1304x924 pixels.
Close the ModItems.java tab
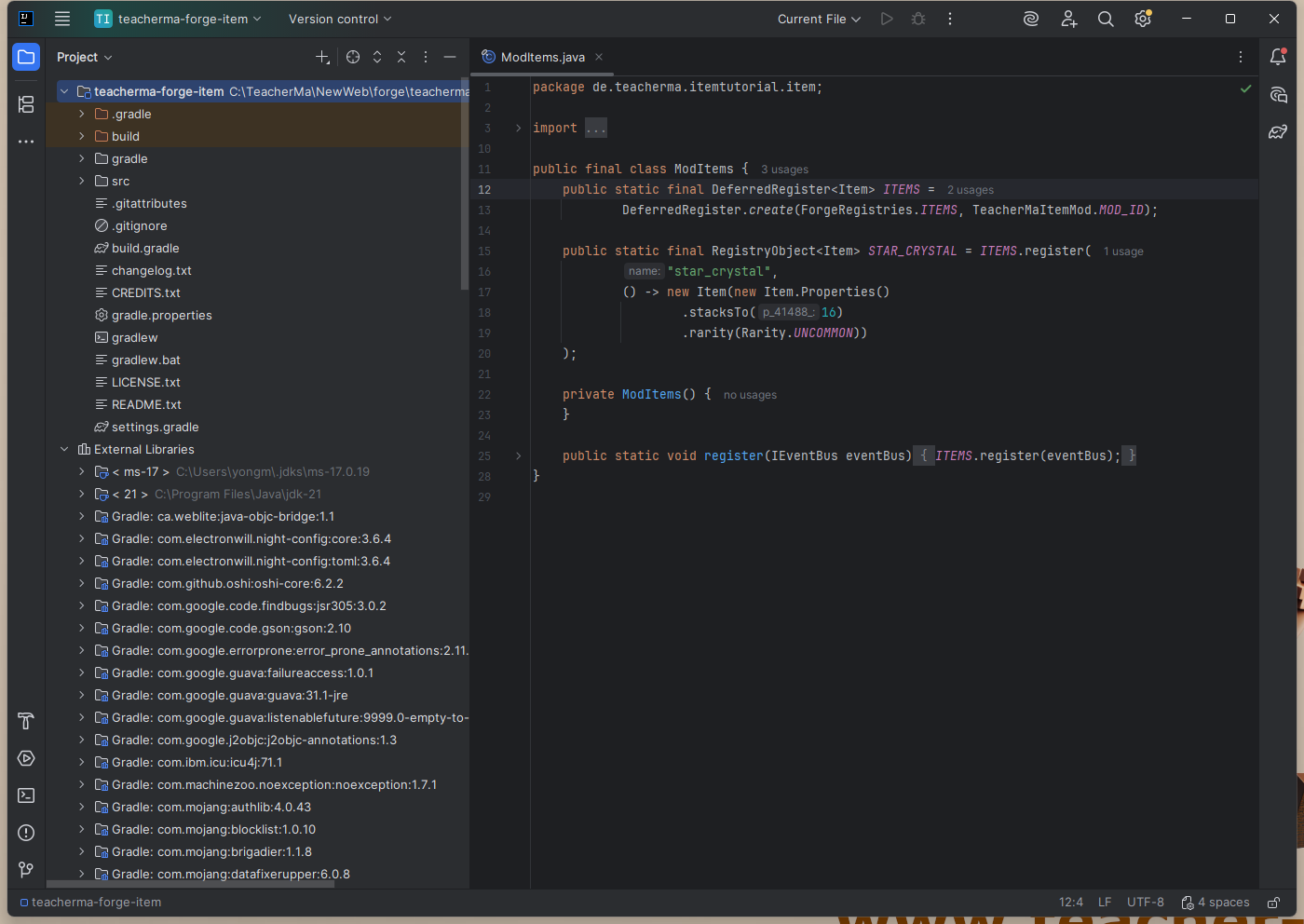pos(599,57)
